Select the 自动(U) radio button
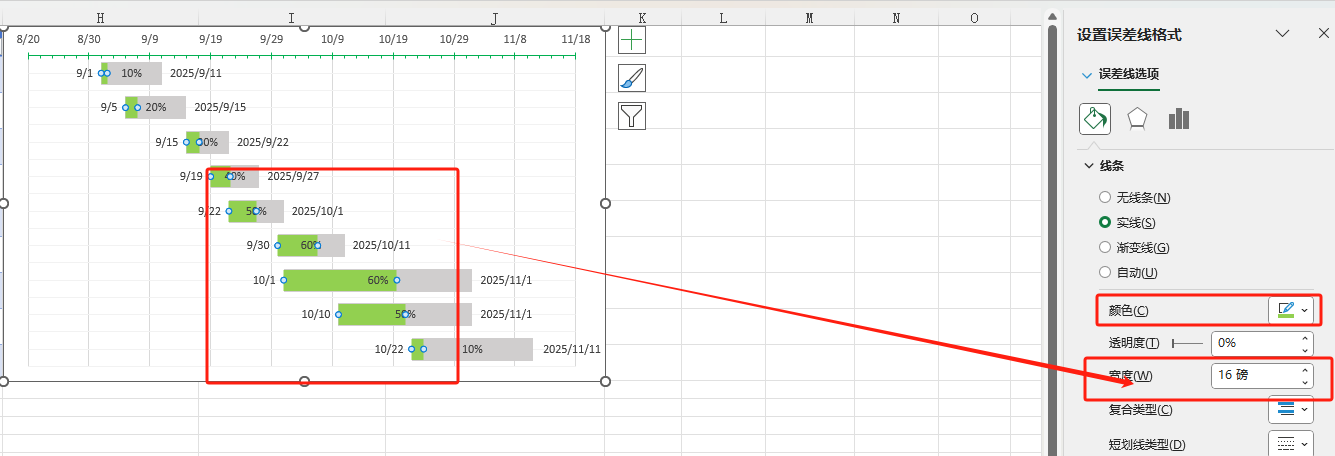Image resolution: width=1335 pixels, height=456 pixels. [x=1105, y=273]
